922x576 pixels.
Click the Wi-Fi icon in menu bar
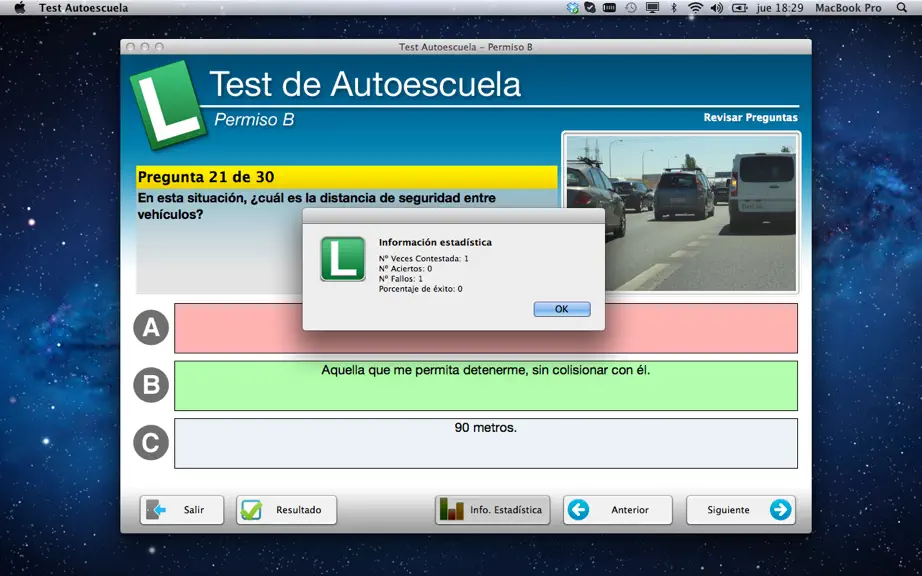tap(696, 8)
